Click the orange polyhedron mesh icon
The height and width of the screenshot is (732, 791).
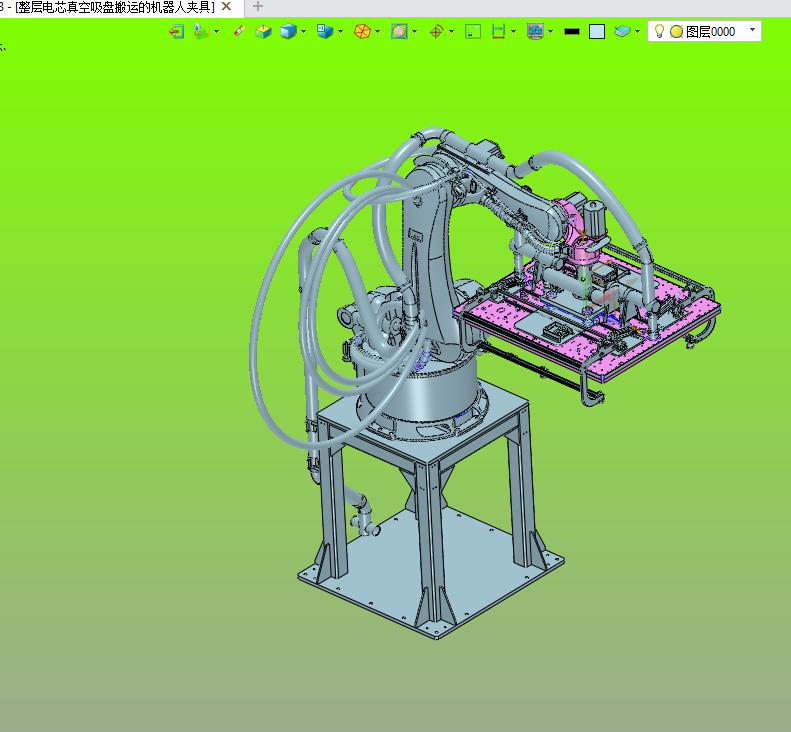click(x=362, y=32)
